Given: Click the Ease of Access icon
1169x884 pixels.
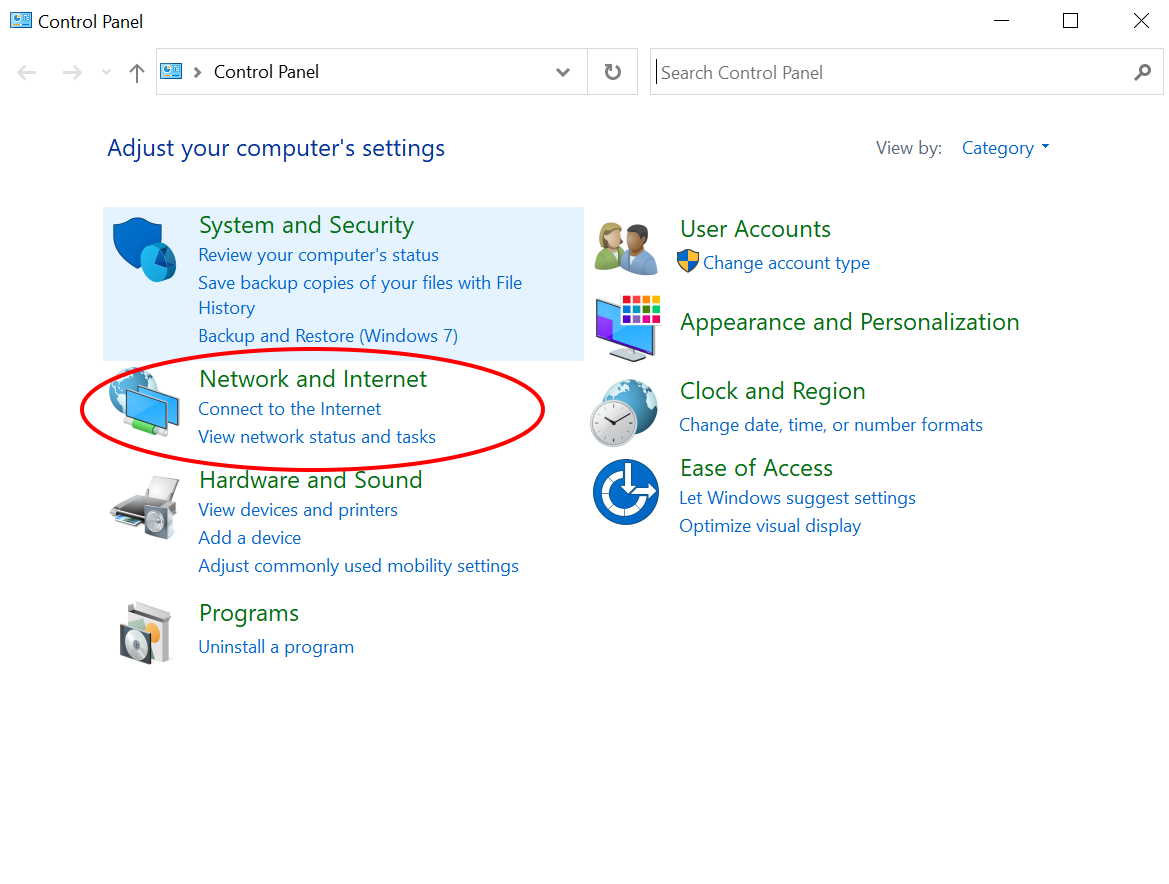Looking at the screenshot, I should coord(625,491).
